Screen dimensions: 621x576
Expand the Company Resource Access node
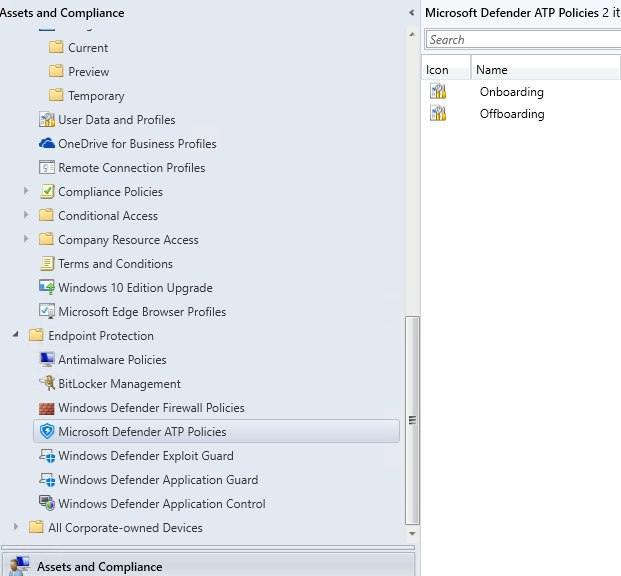tap(26, 239)
